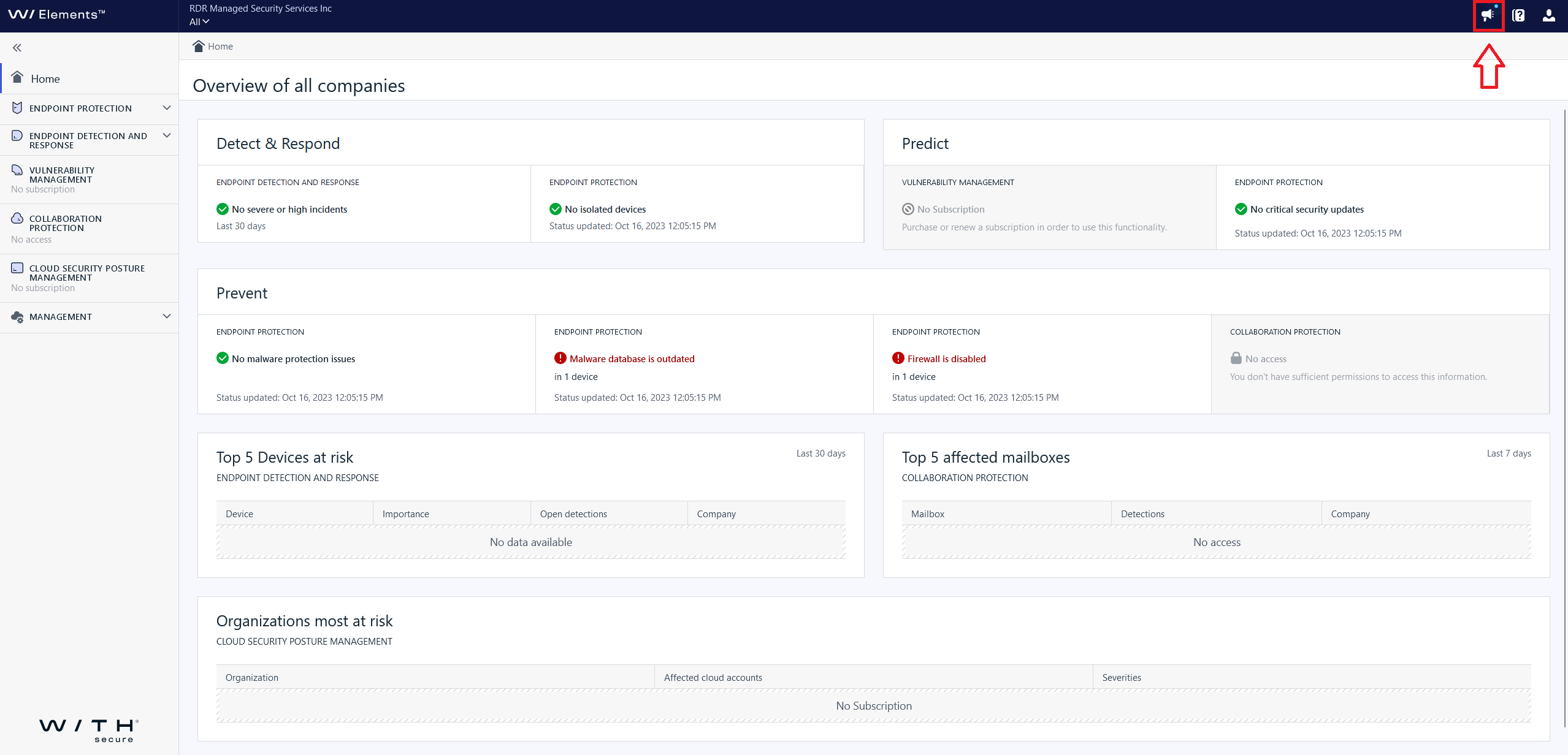The width and height of the screenshot is (1568, 755).
Task: Expand the Management menu chevron
Action: 167,316
